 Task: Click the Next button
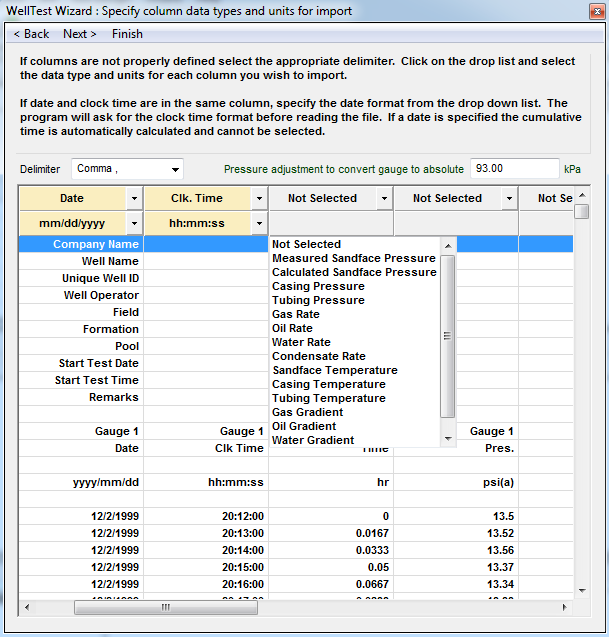point(80,34)
